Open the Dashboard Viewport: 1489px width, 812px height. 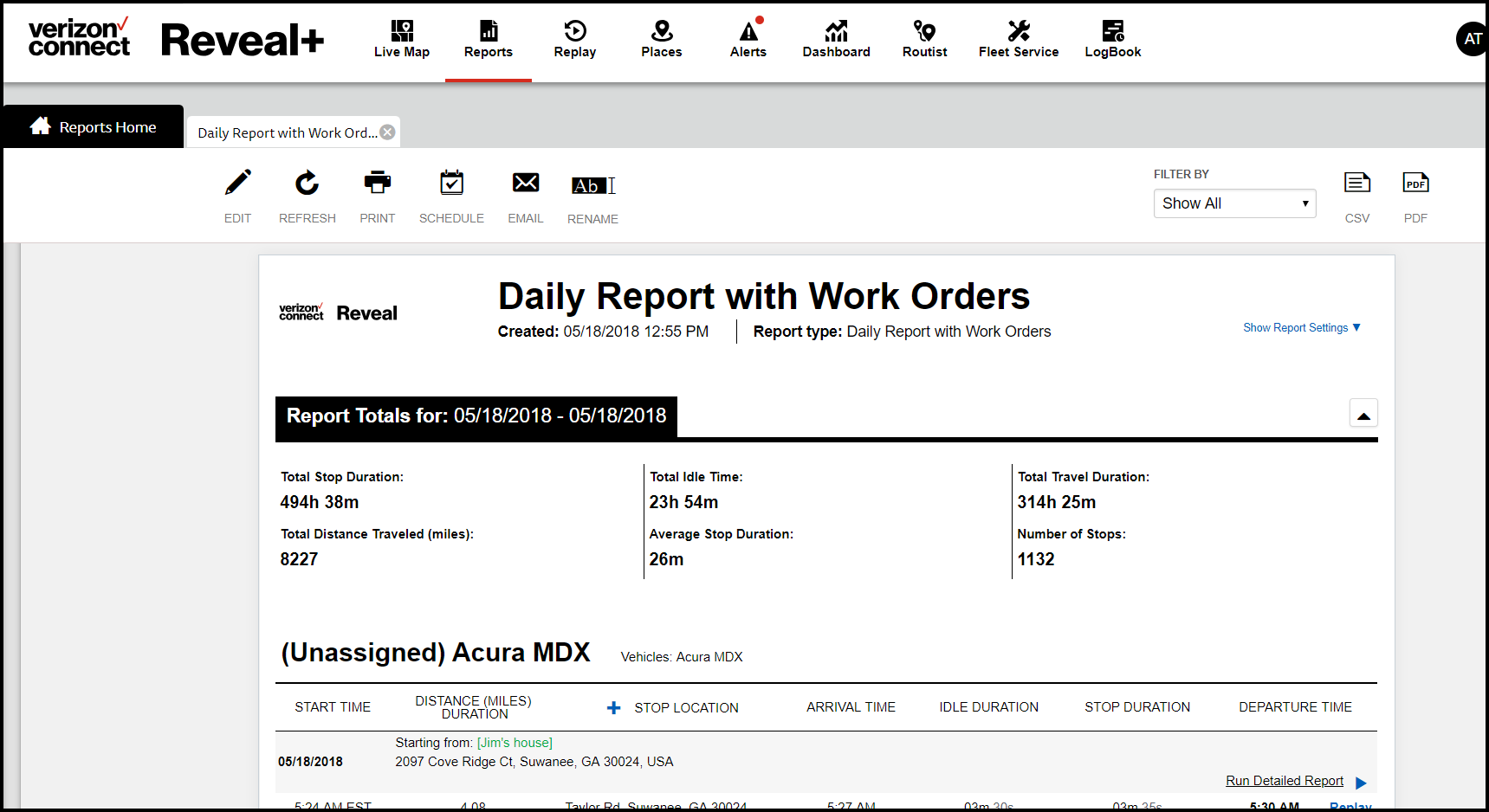click(837, 40)
